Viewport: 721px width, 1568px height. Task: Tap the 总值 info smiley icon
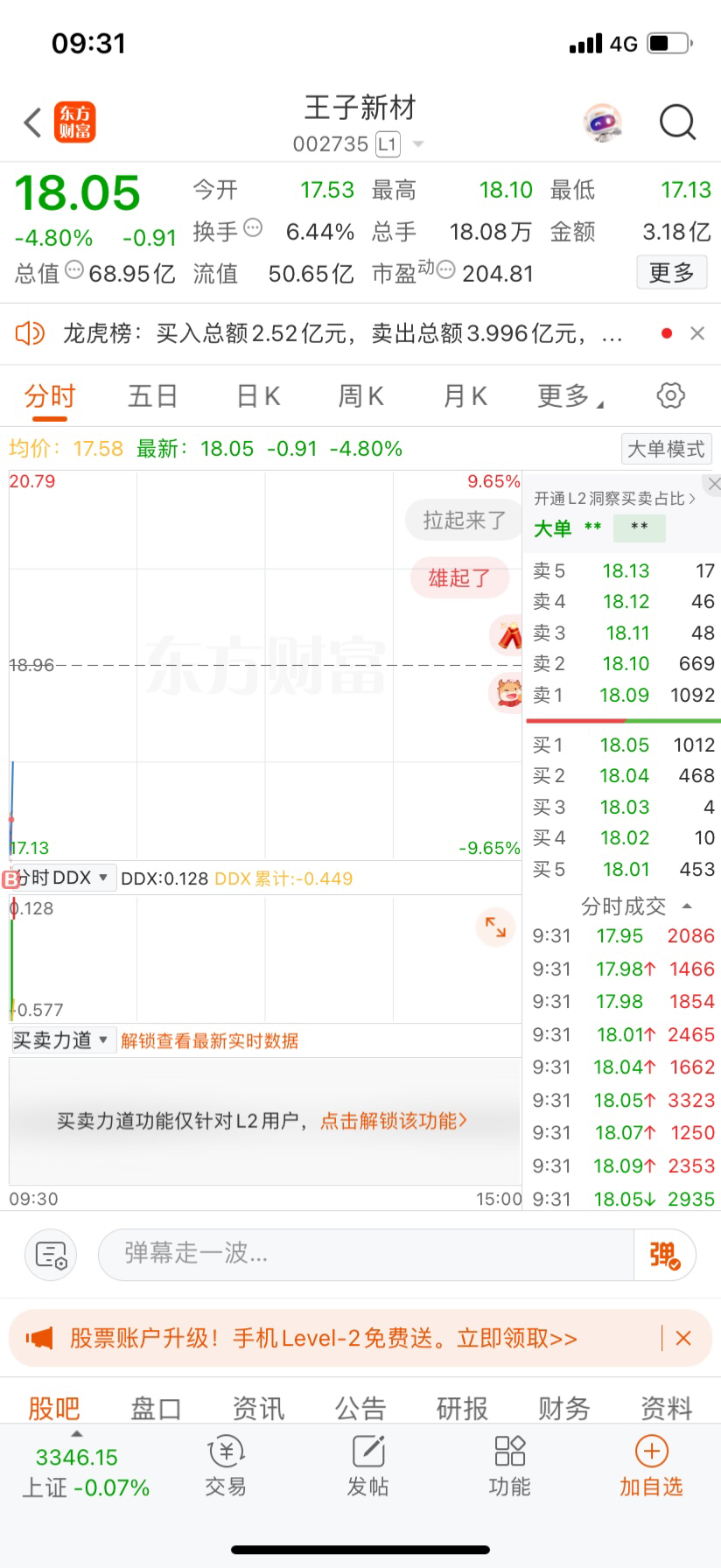click(74, 270)
